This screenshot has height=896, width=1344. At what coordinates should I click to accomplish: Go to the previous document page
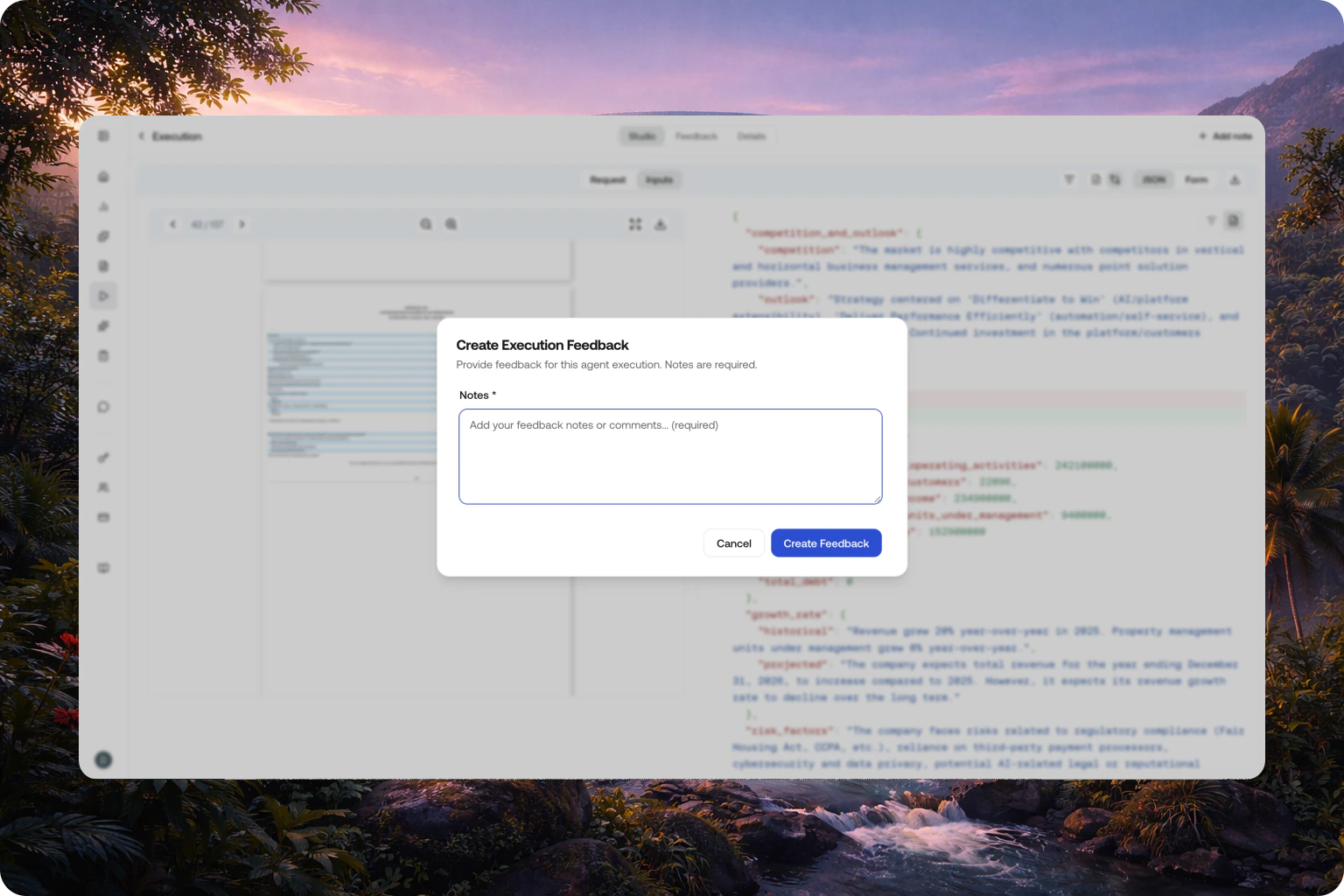point(173,225)
